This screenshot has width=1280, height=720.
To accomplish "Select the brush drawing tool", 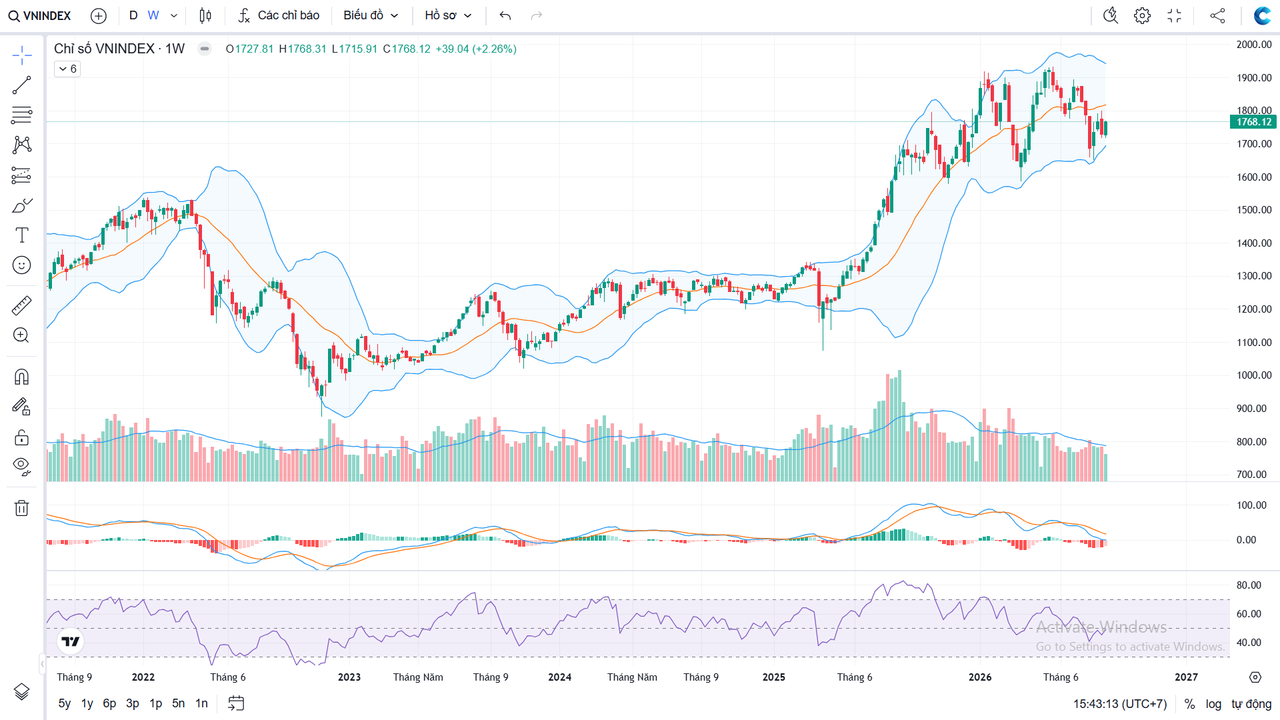I will (x=21, y=205).
